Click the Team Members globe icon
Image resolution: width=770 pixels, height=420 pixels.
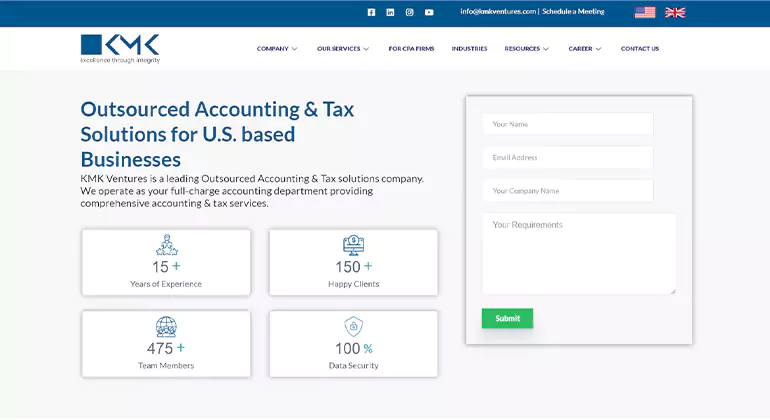(166, 327)
